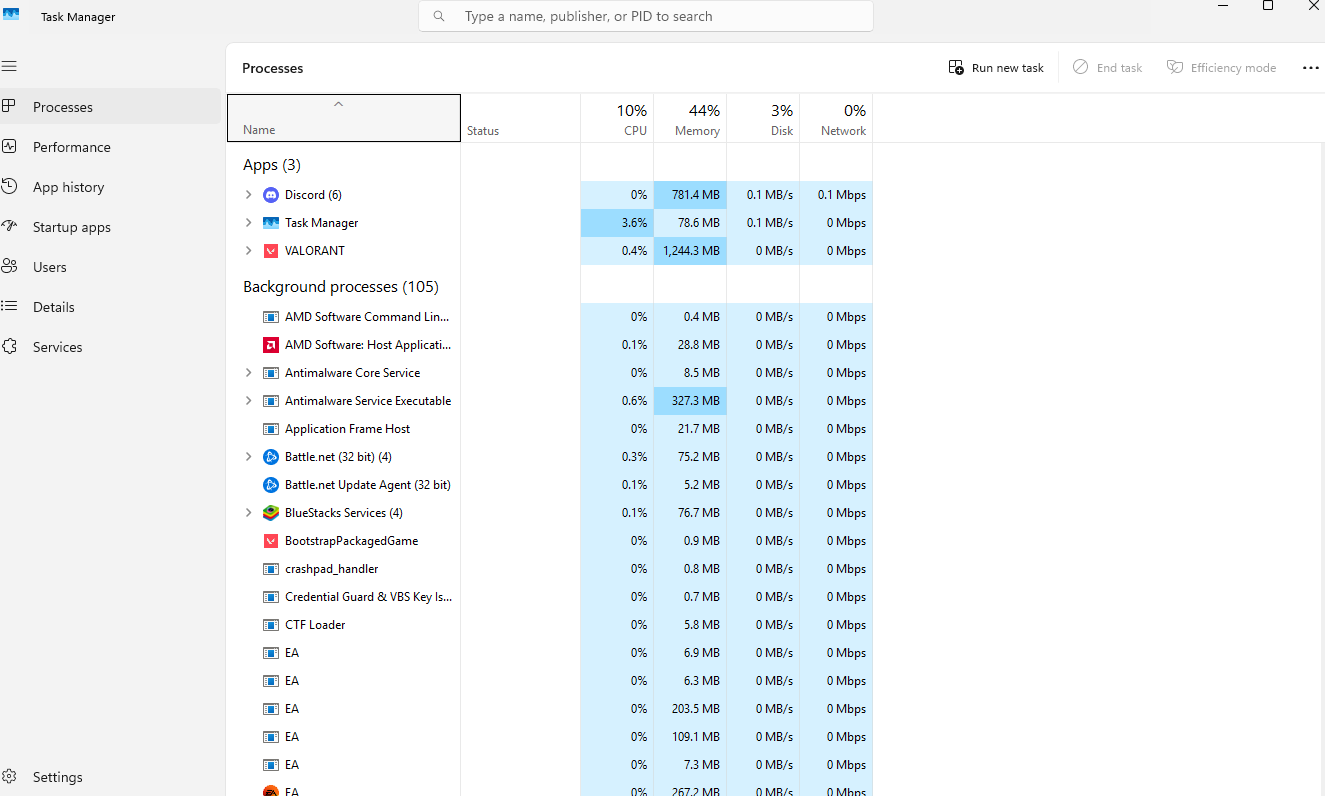This screenshot has width=1325, height=796.
Task: Click the Task Manager process row icon
Action: click(271, 223)
